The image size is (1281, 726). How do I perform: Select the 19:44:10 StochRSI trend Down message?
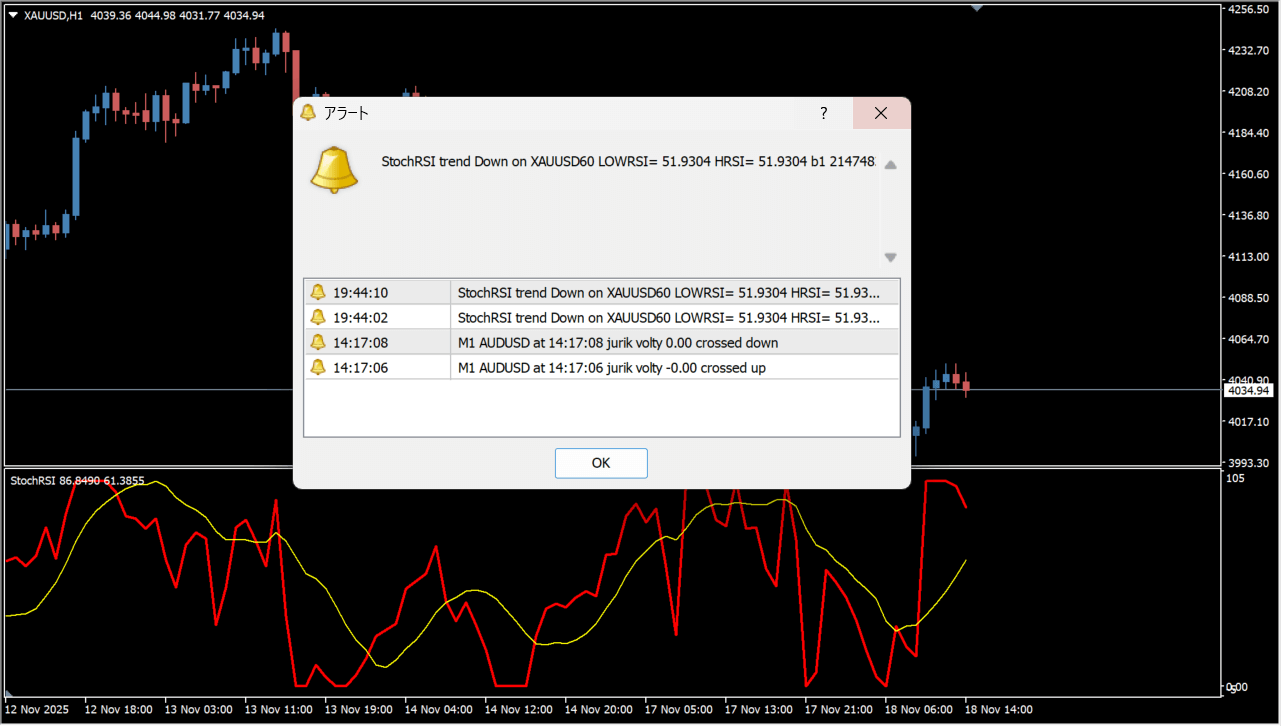coord(668,292)
